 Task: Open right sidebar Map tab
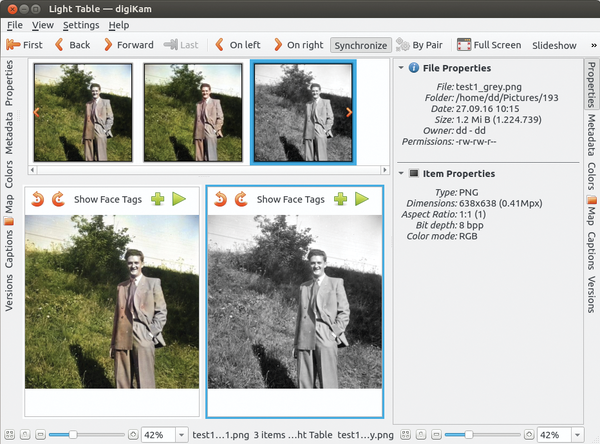(x=592, y=211)
